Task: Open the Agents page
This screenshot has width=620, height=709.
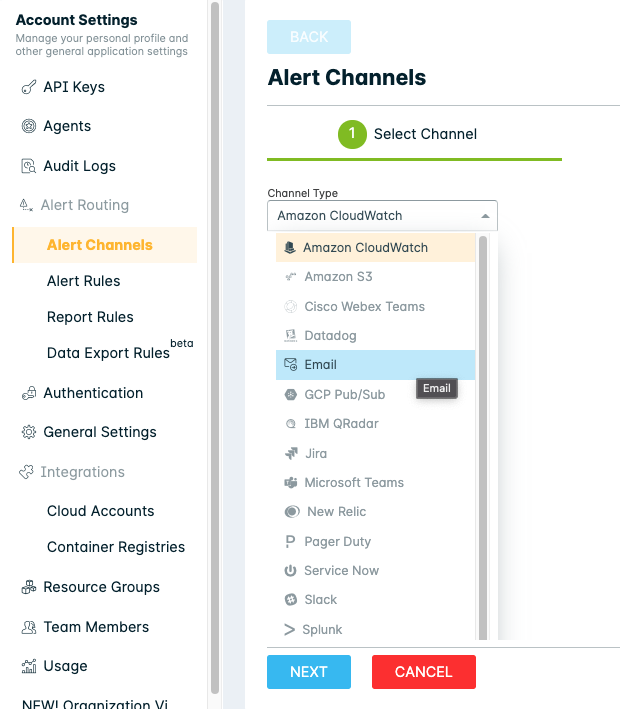Action: coord(67,126)
